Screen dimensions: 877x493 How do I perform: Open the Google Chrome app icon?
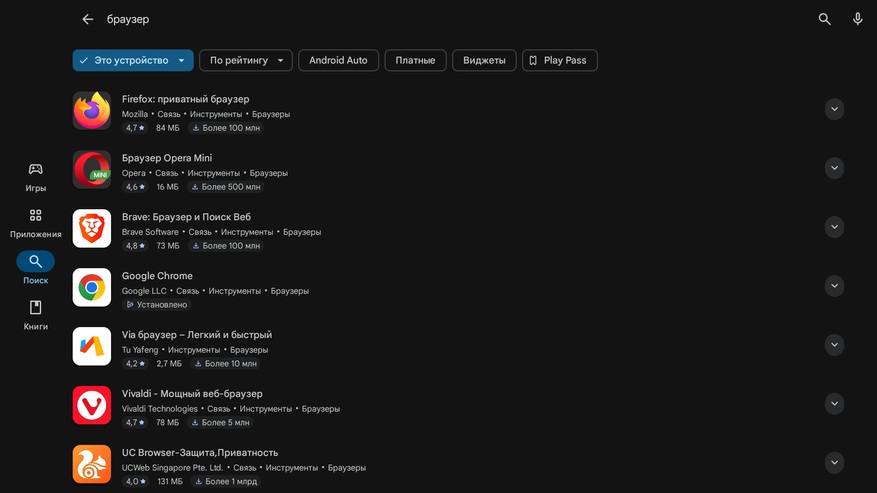point(92,287)
